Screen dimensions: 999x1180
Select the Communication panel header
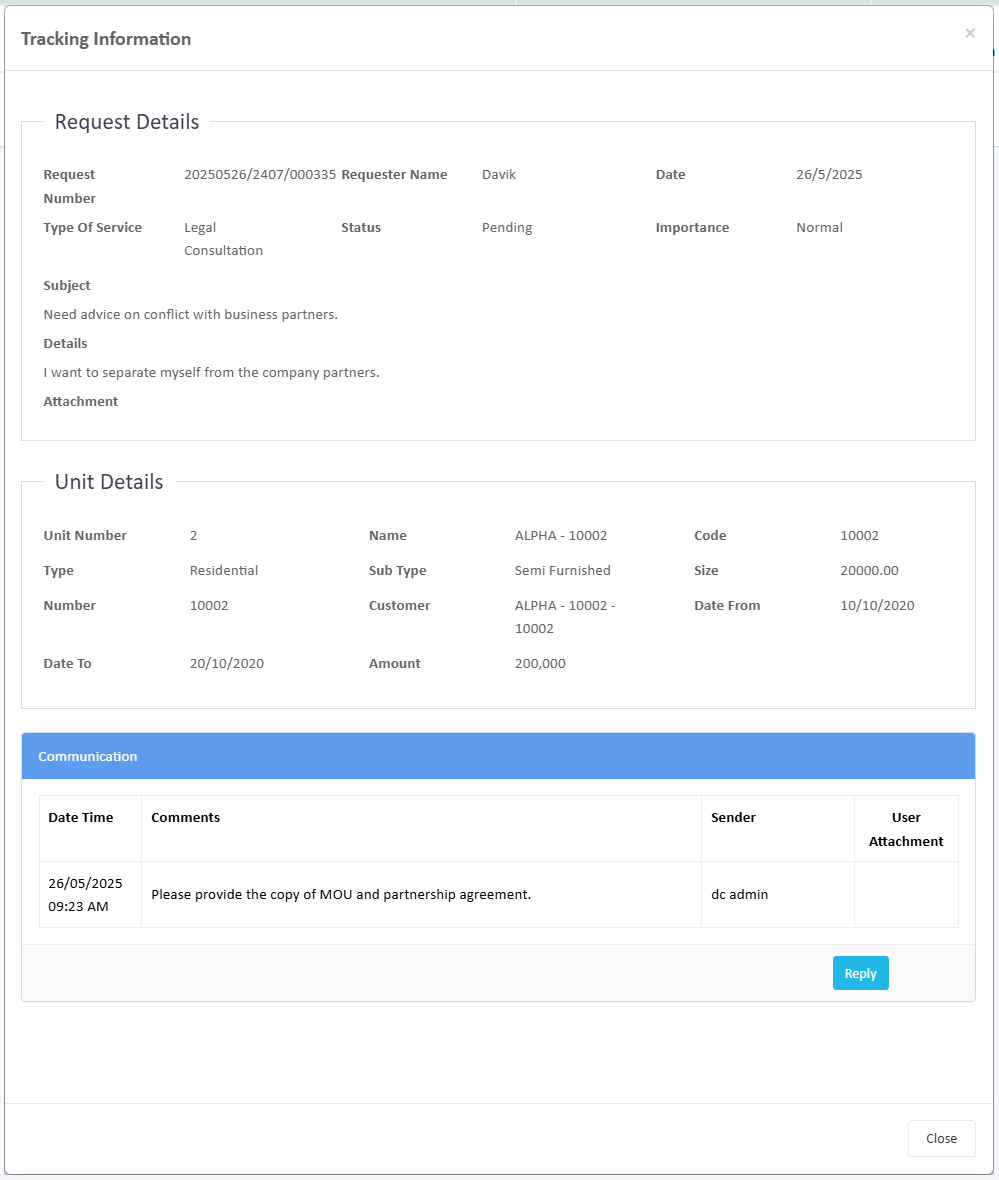[498, 756]
